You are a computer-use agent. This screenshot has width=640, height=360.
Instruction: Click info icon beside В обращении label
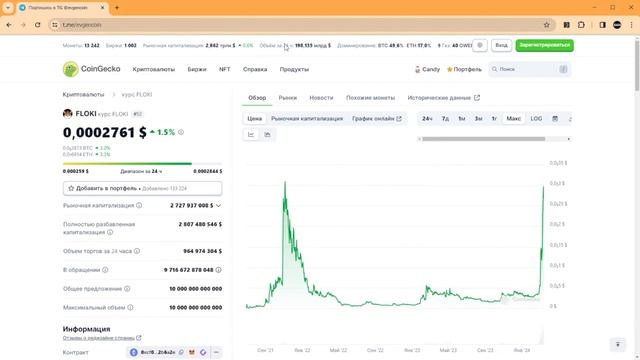point(105,270)
